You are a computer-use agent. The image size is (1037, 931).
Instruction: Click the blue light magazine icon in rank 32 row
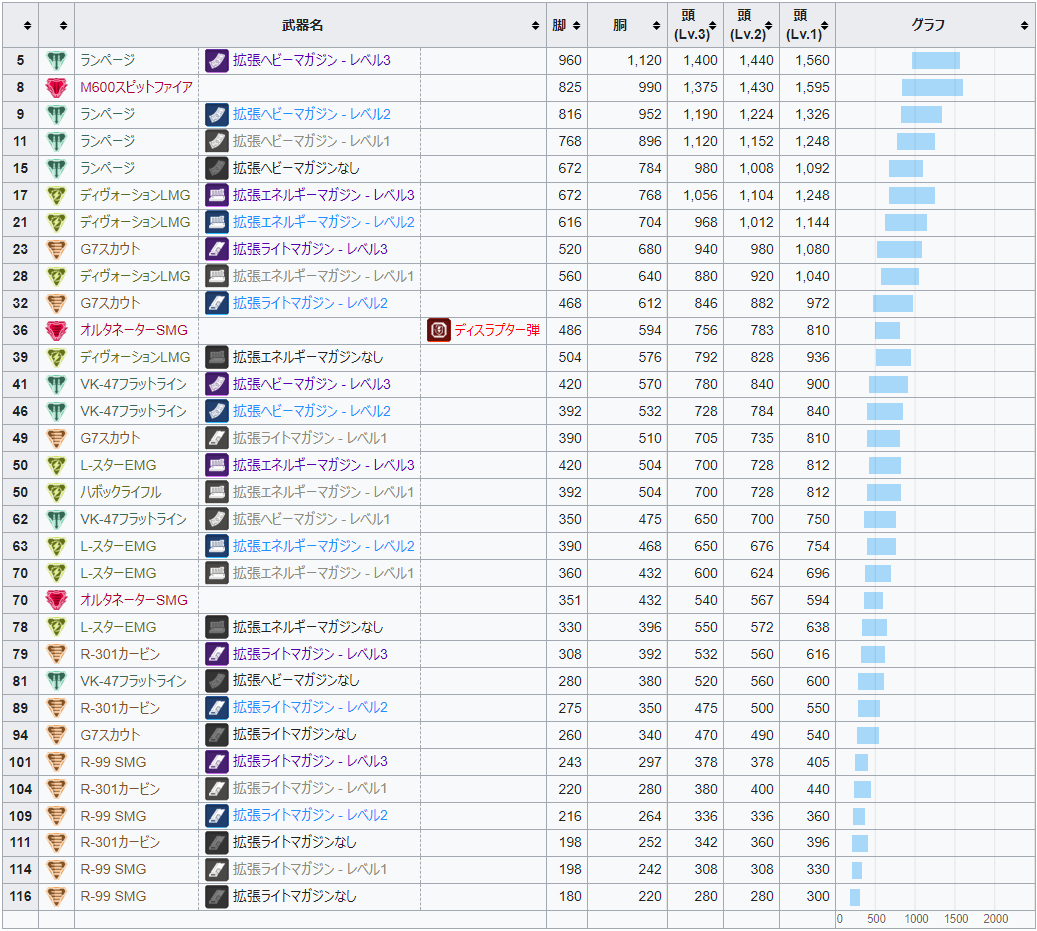[216, 304]
